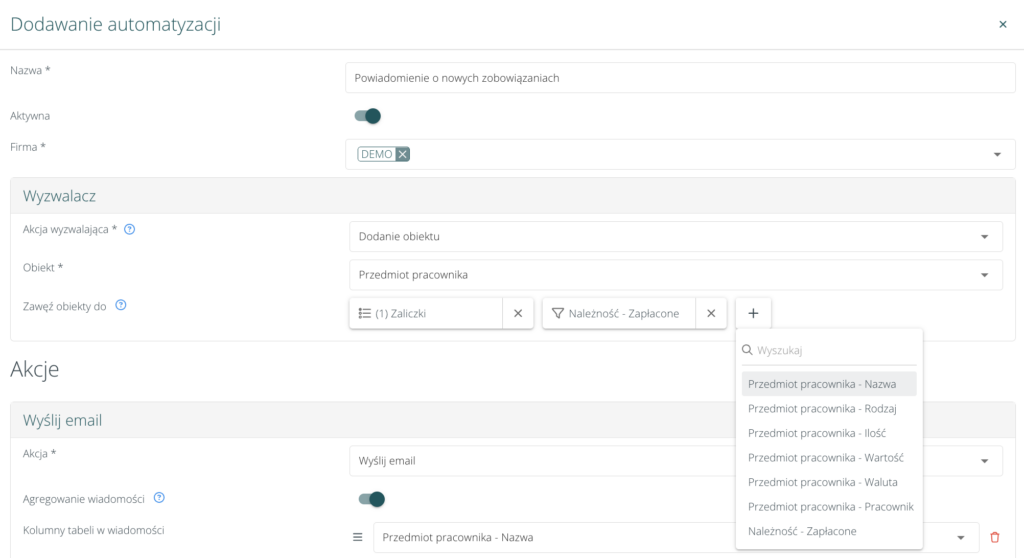Remove the Należność - Zapłacone filter chip
The width and height of the screenshot is (1024, 558).
pos(711,314)
